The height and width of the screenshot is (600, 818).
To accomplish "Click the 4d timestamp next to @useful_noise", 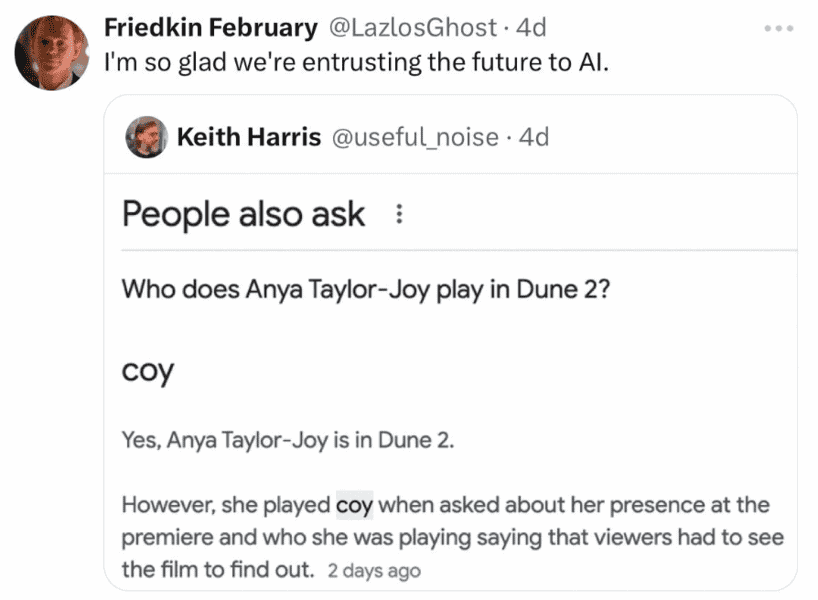I will click(x=534, y=137).
